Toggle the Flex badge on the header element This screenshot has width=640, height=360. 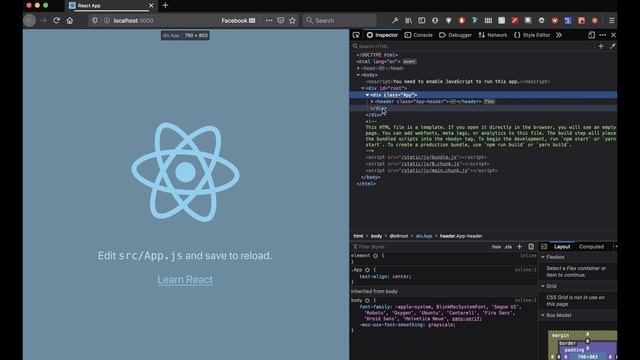tap(489, 102)
